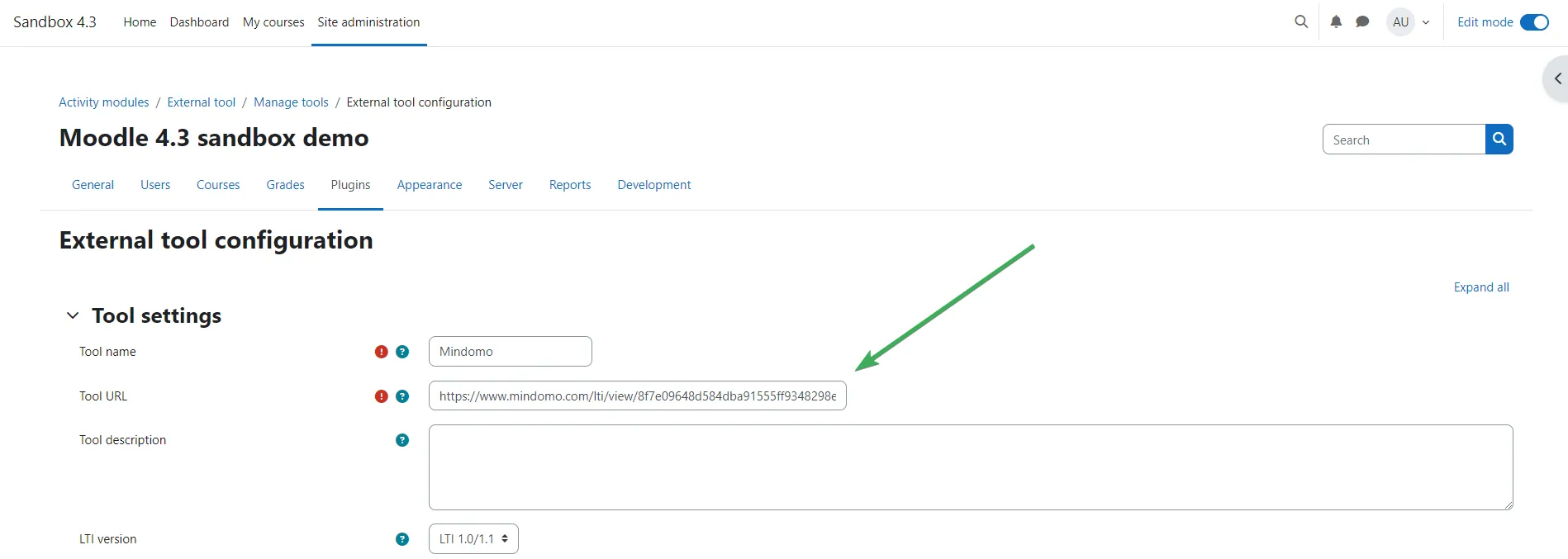Click help icon next to Tool URL
Screen dimensions: 1568x559
(402, 396)
